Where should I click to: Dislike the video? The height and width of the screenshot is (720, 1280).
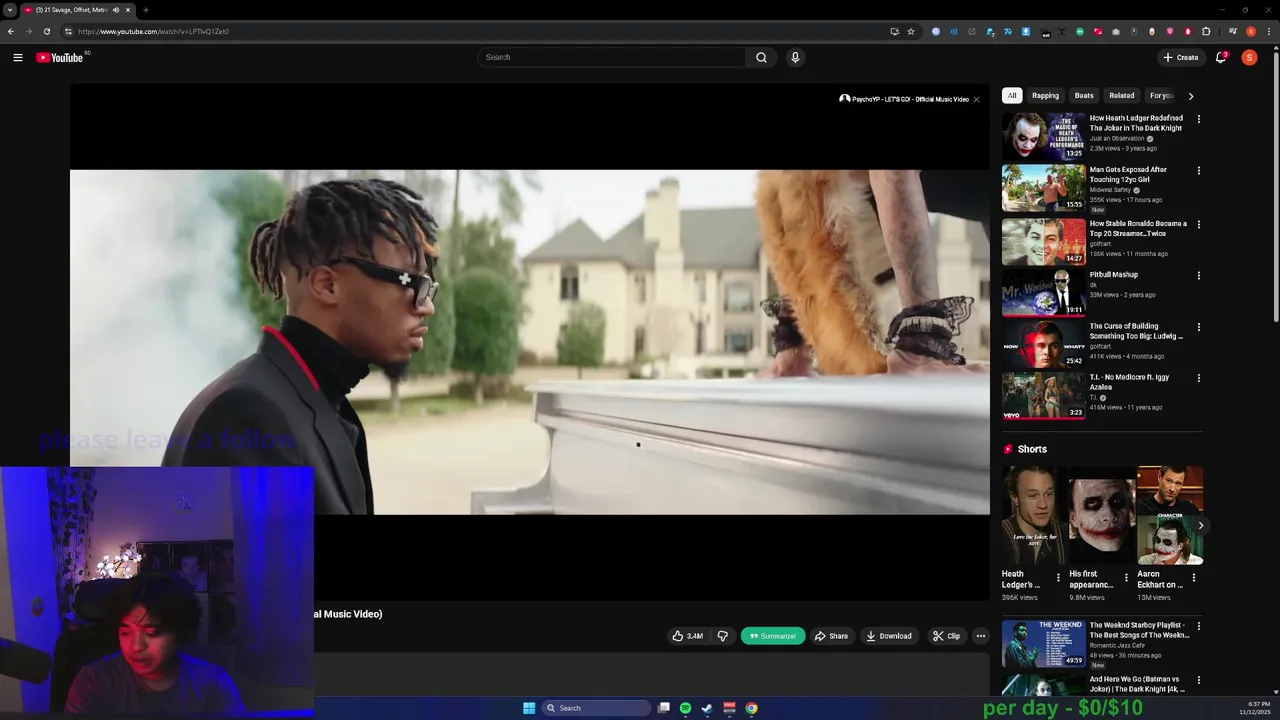coord(722,636)
